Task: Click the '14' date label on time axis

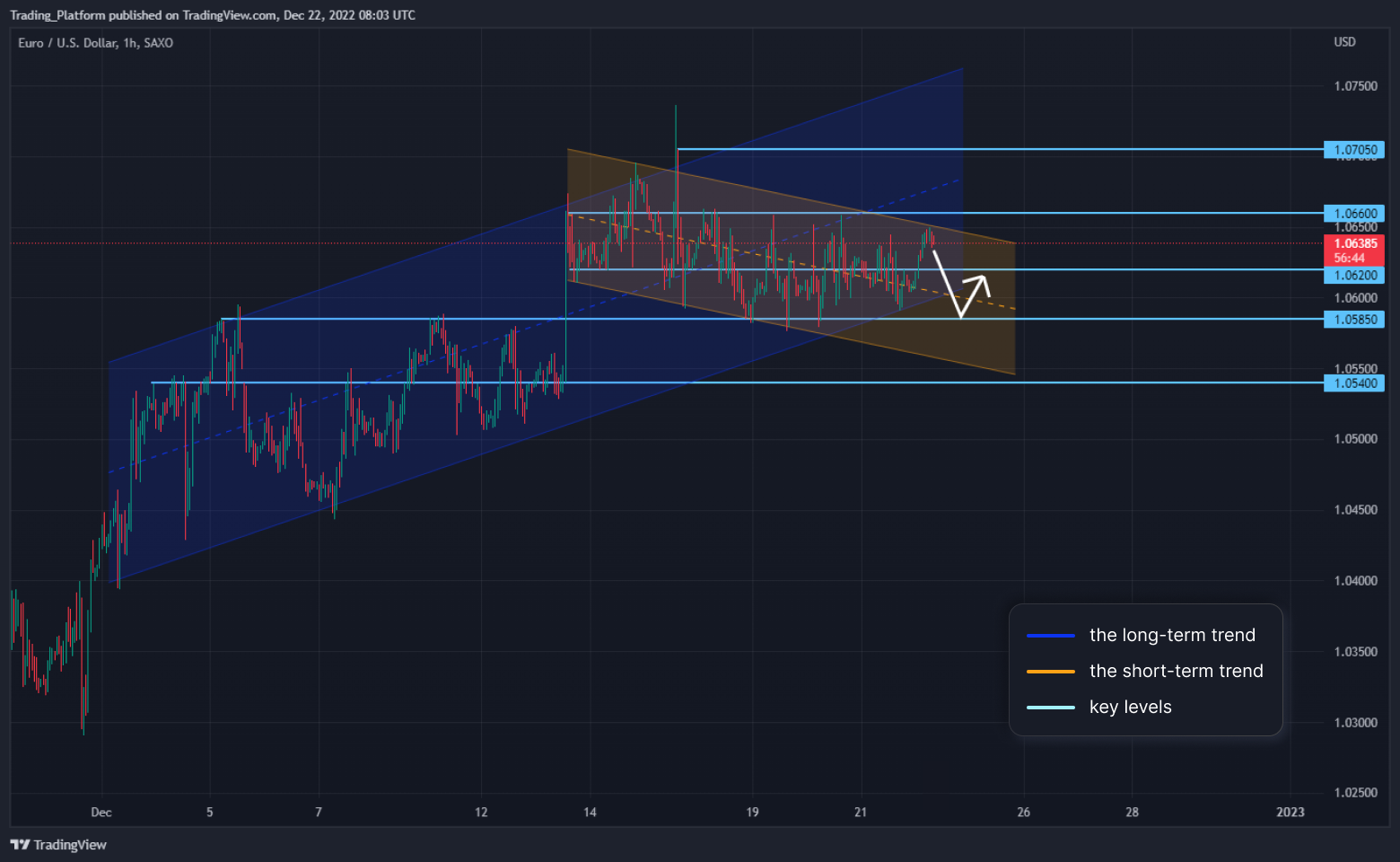Action: coord(590,813)
